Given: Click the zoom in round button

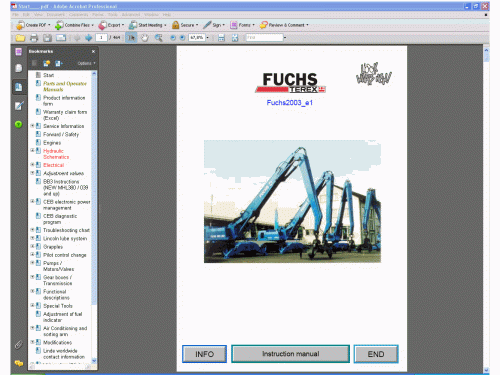Looking at the screenshot, I should click(x=182, y=38).
